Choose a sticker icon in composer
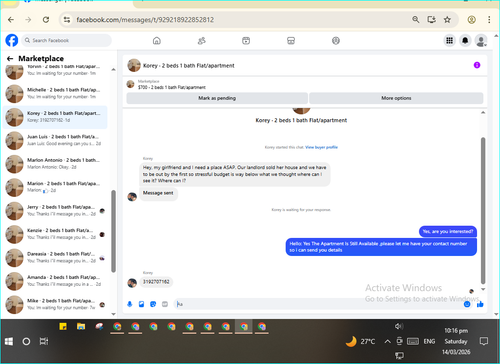The image size is (500, 364). click(153, 304)
